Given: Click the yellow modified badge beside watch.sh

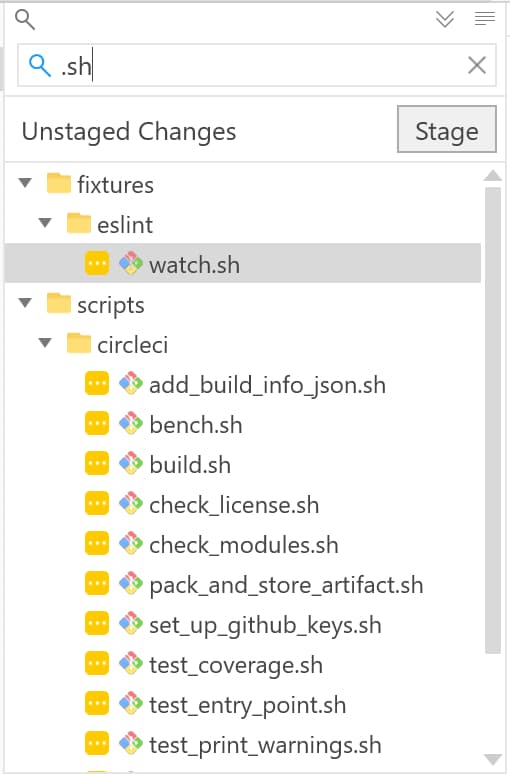Looking at the screenshot, I should pyautogui.click(x=97, y=264).
